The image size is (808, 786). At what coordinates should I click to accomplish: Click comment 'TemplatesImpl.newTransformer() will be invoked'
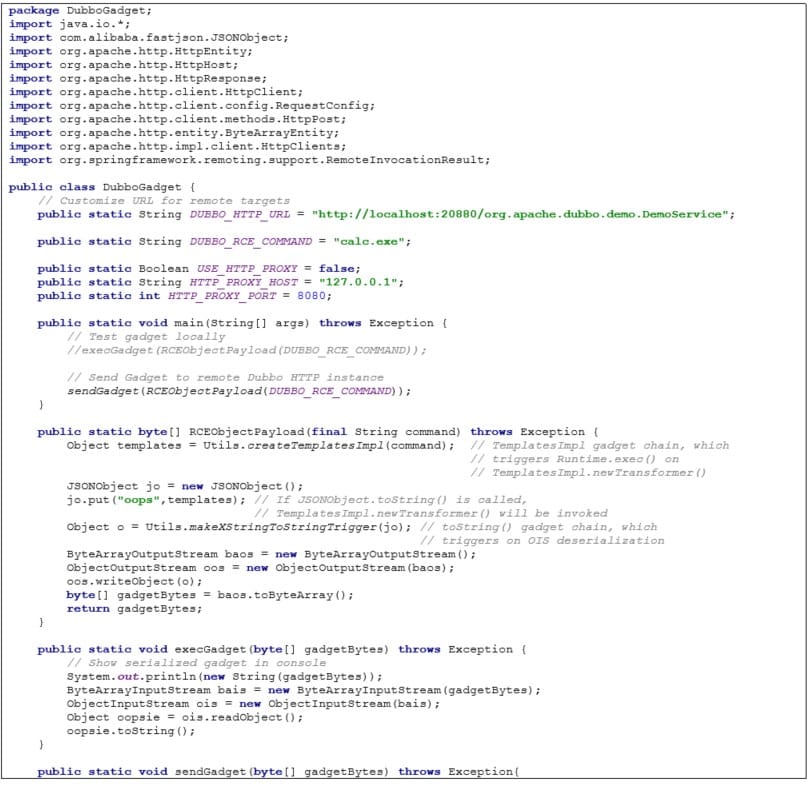point(431,513)
